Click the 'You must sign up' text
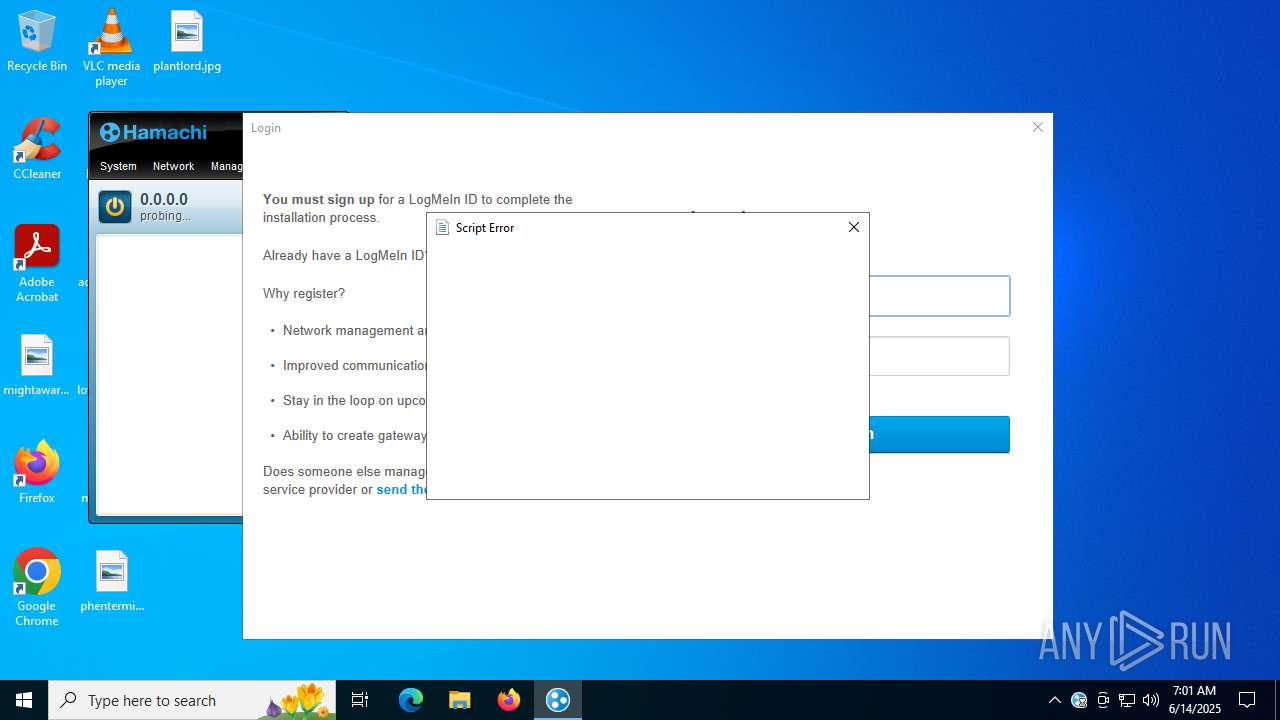Image resolution: width=1280 pixels, height=720 pixels. [x=319, y=199]
